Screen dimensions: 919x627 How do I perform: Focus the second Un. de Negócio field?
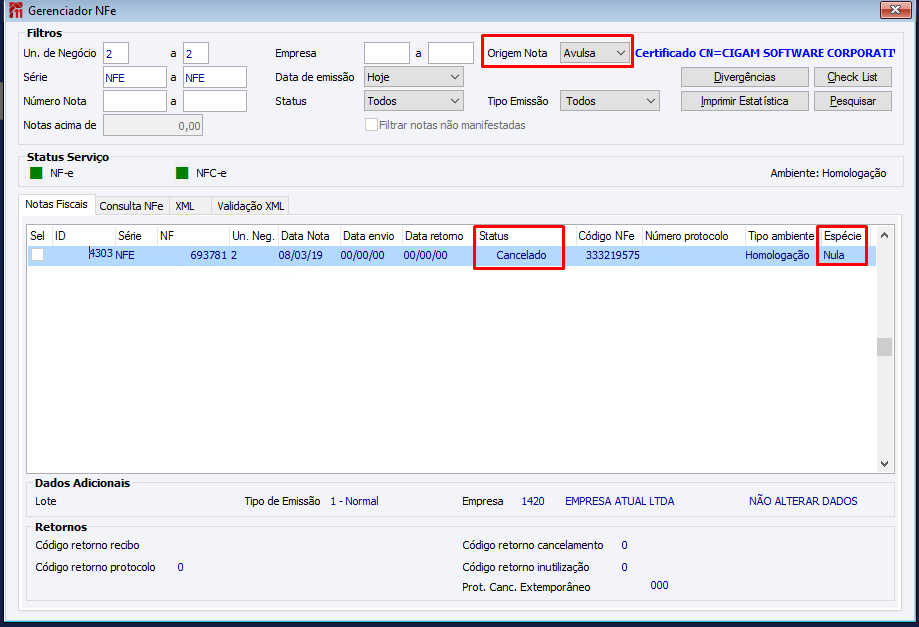[x=196, y=53]
